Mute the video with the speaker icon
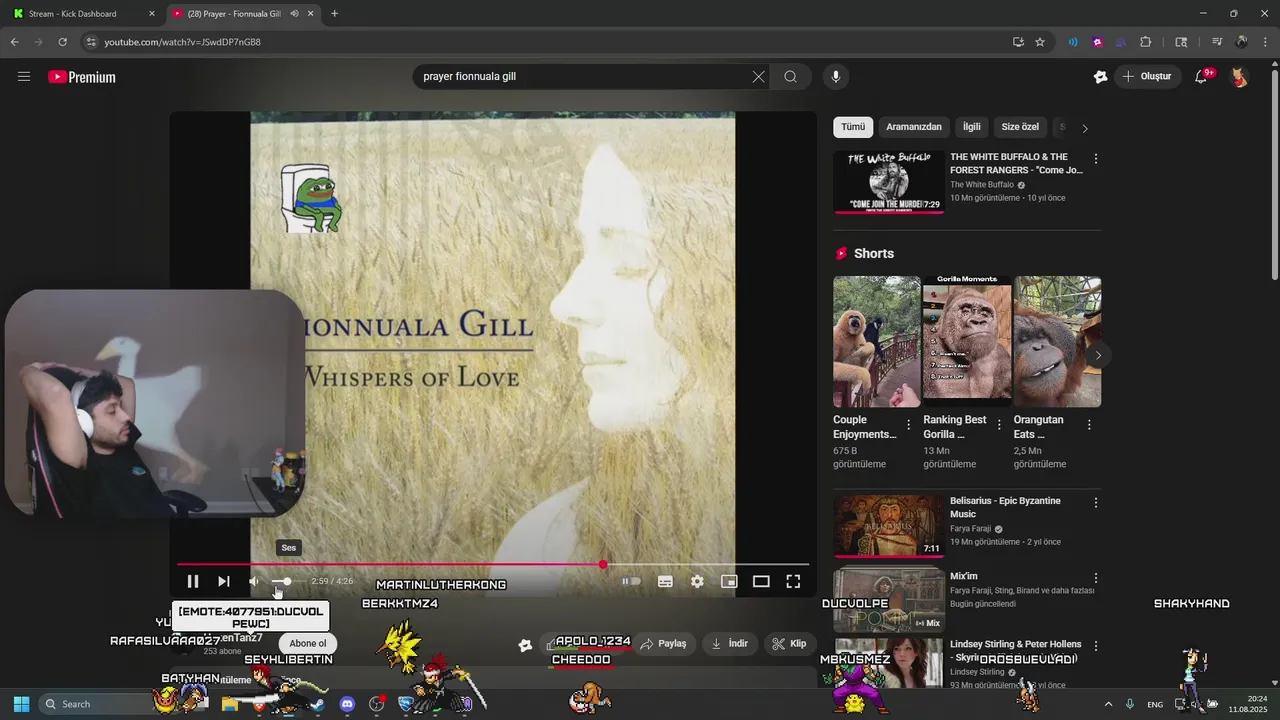 click(x=254, y=581)
